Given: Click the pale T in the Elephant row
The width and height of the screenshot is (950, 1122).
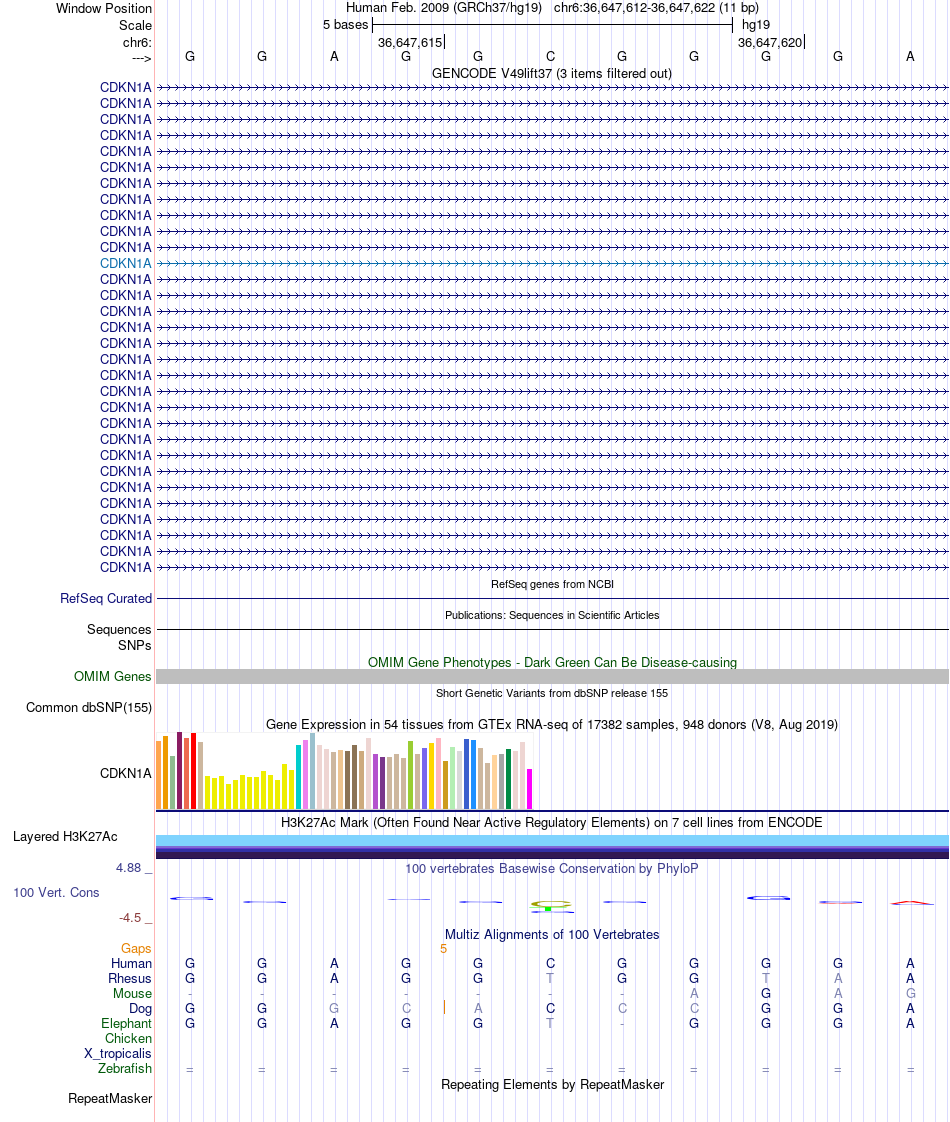Looking at the screenshot, I should coord(550,1023).
